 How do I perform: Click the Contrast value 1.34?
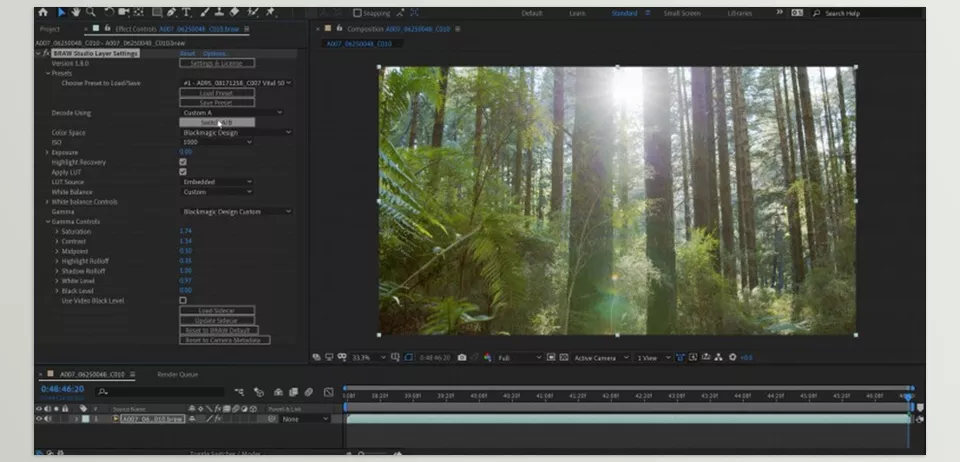click(186, 241)
